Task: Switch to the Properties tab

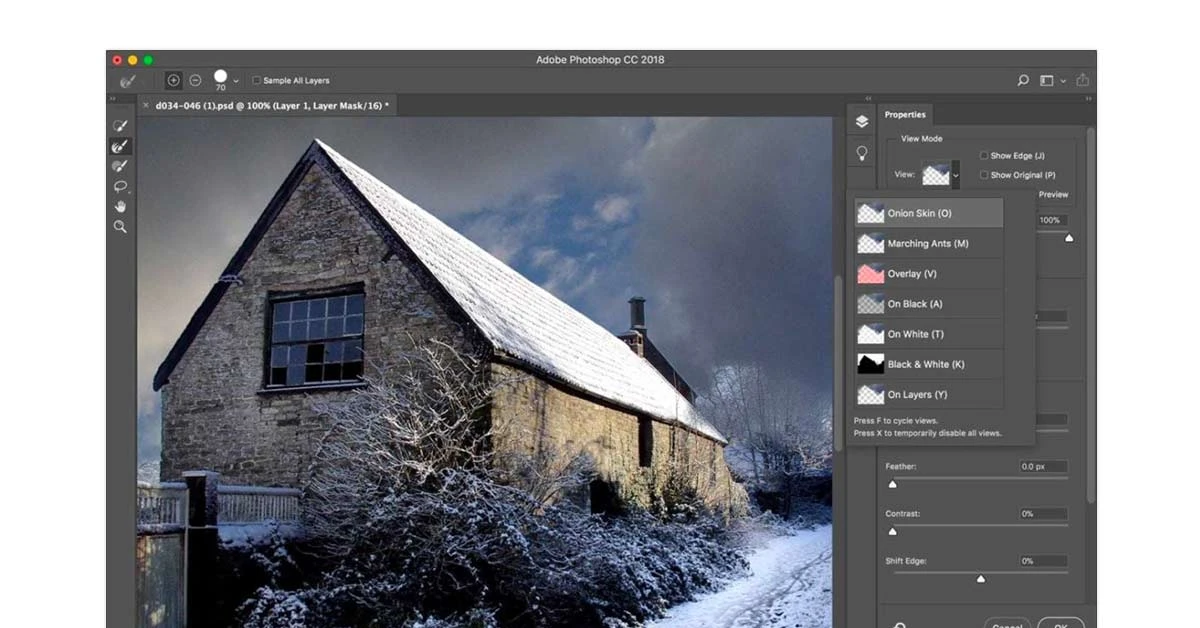Action: pyautogui.click(x=905, y=114)
